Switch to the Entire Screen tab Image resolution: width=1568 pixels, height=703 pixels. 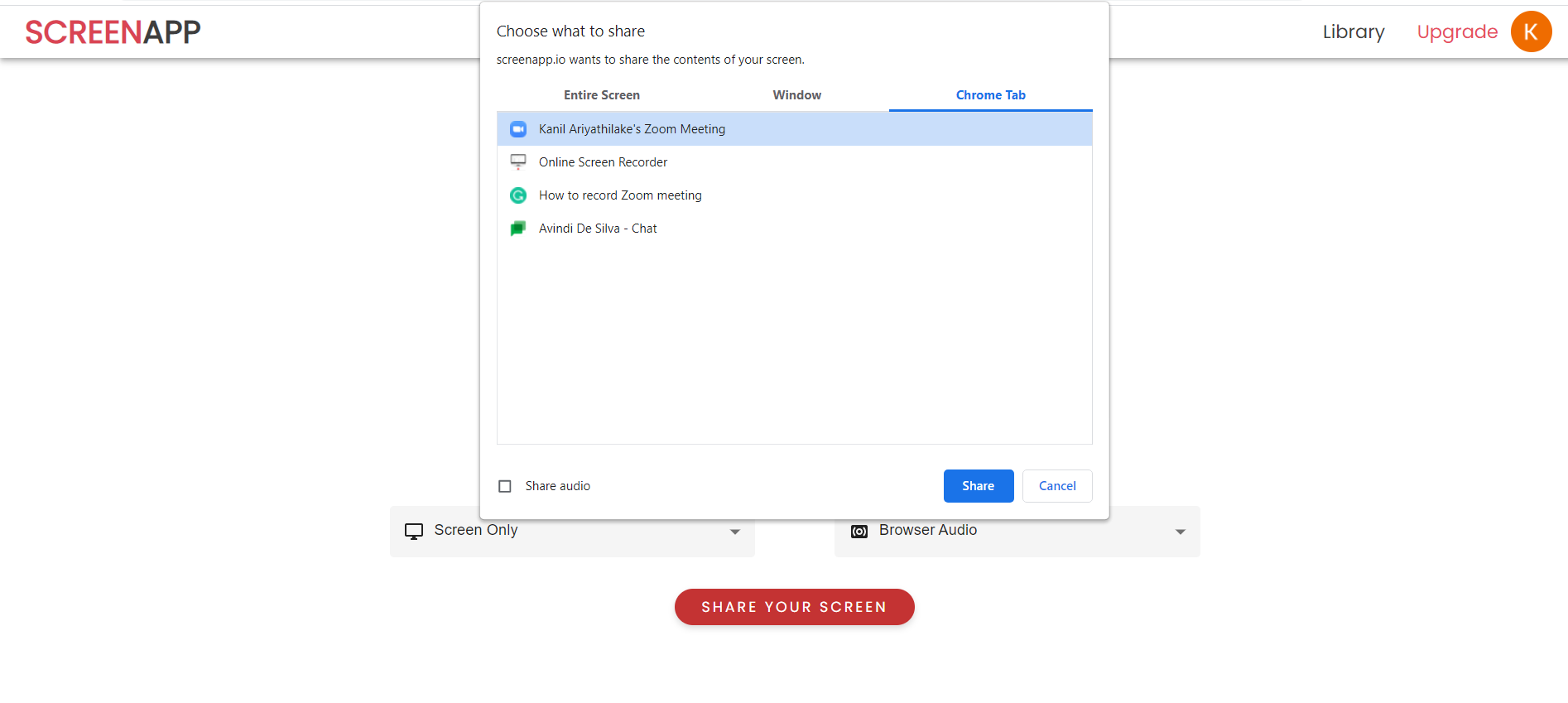click(602, 95)
